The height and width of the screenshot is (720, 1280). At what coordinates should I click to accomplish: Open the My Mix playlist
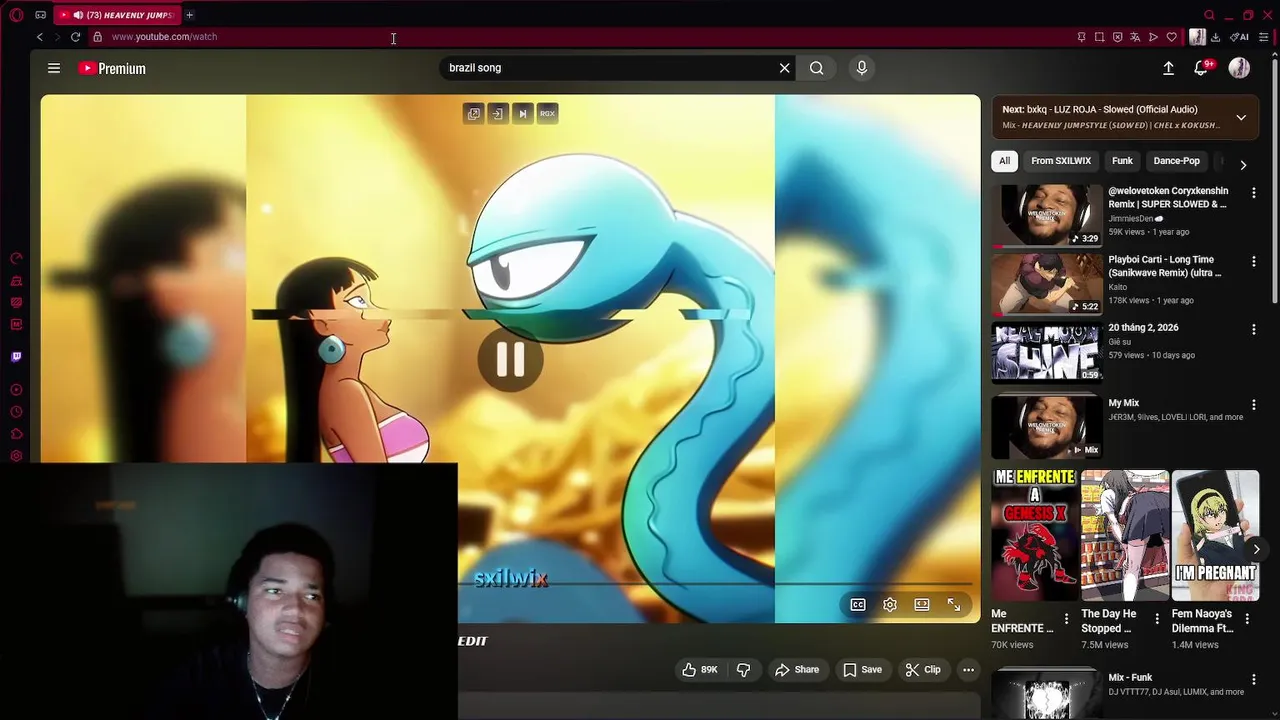[1047, 427]
